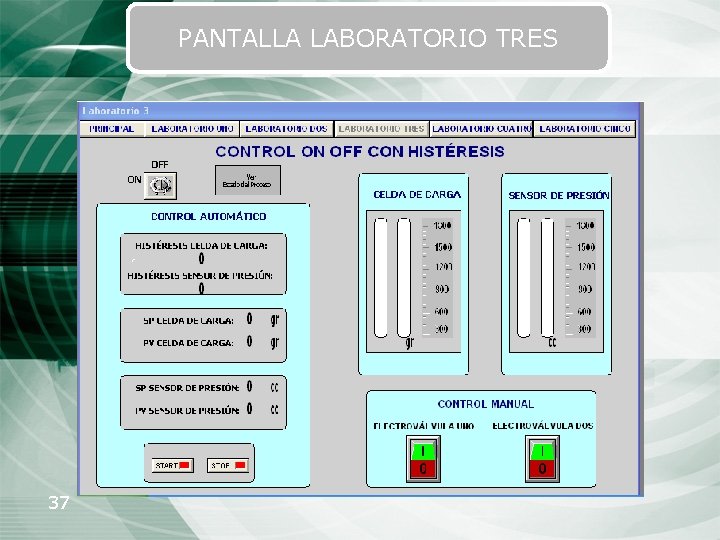Screen dimensions: 720x540
Task: Click the Sensor de Presión gauge scale
Action: click(x=580, y=278)
